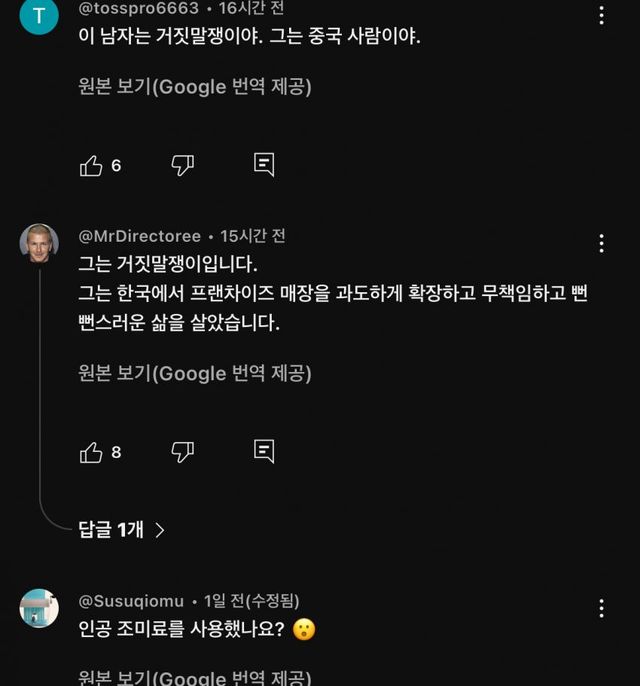Open options menu for @MrDirectoree comment

pos(601,243)
